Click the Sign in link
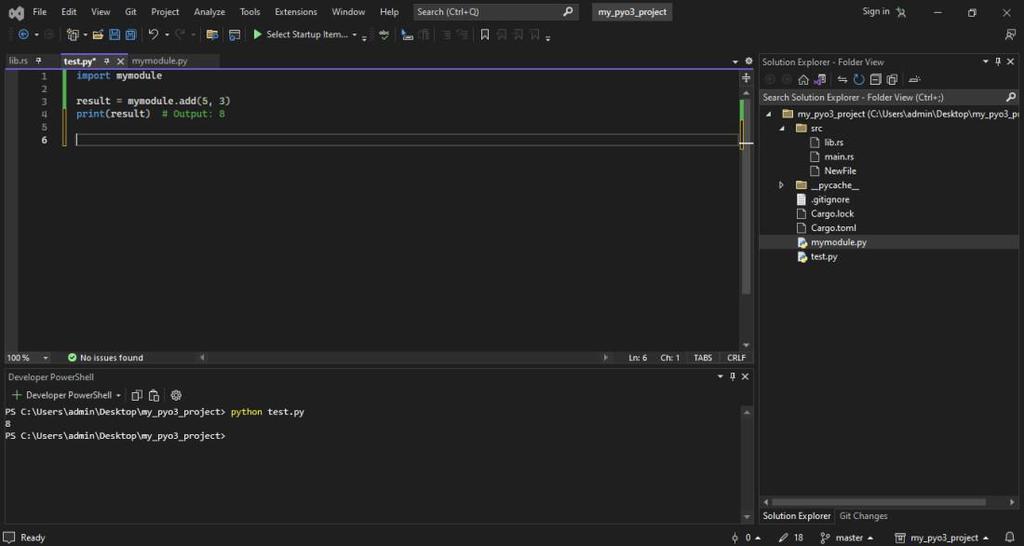Screen dimensions: 1024x546 click(x=875, y=12)
